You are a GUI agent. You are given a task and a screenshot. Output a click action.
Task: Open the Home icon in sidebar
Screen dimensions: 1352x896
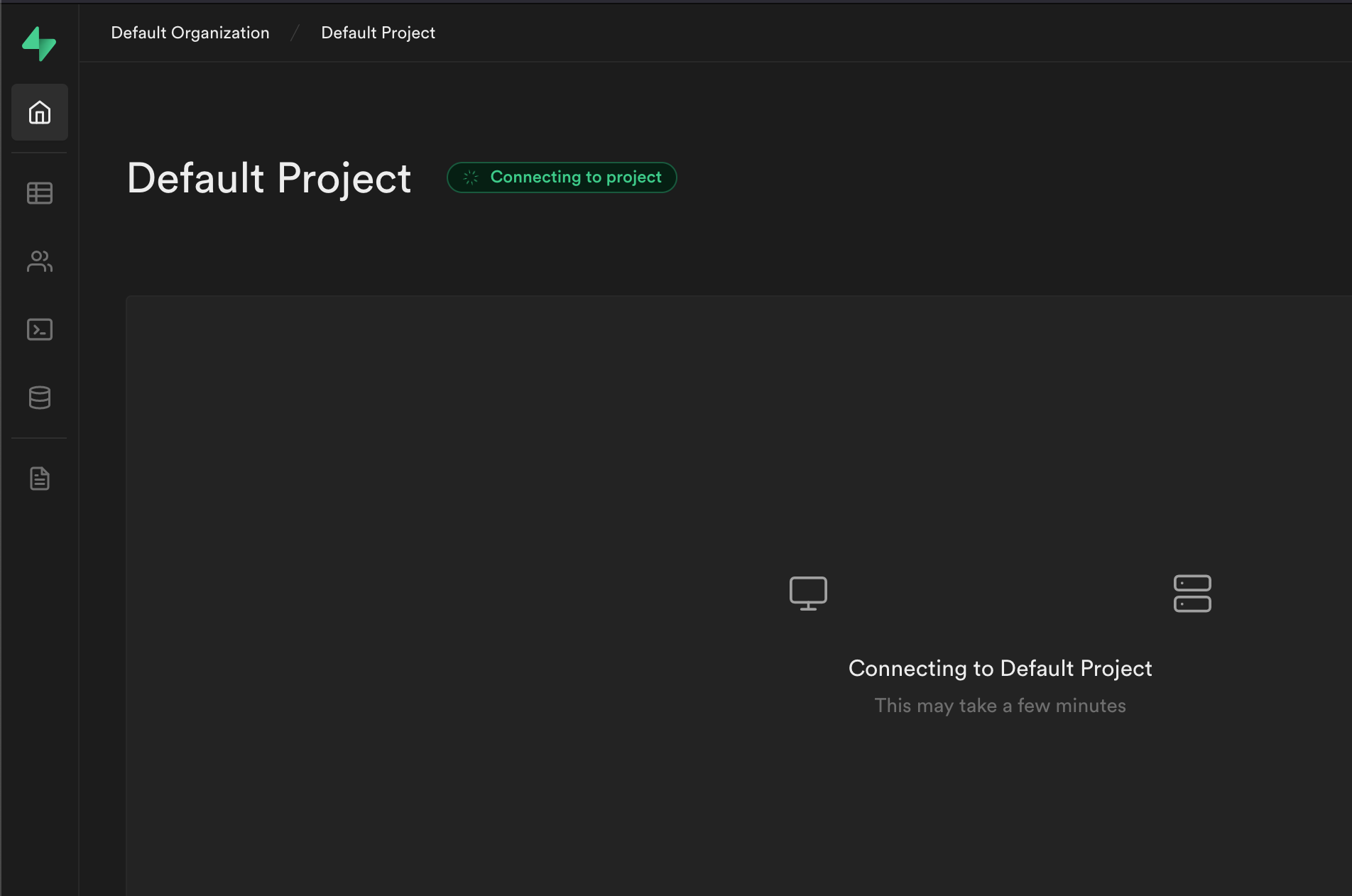click(x=40, y=112)
